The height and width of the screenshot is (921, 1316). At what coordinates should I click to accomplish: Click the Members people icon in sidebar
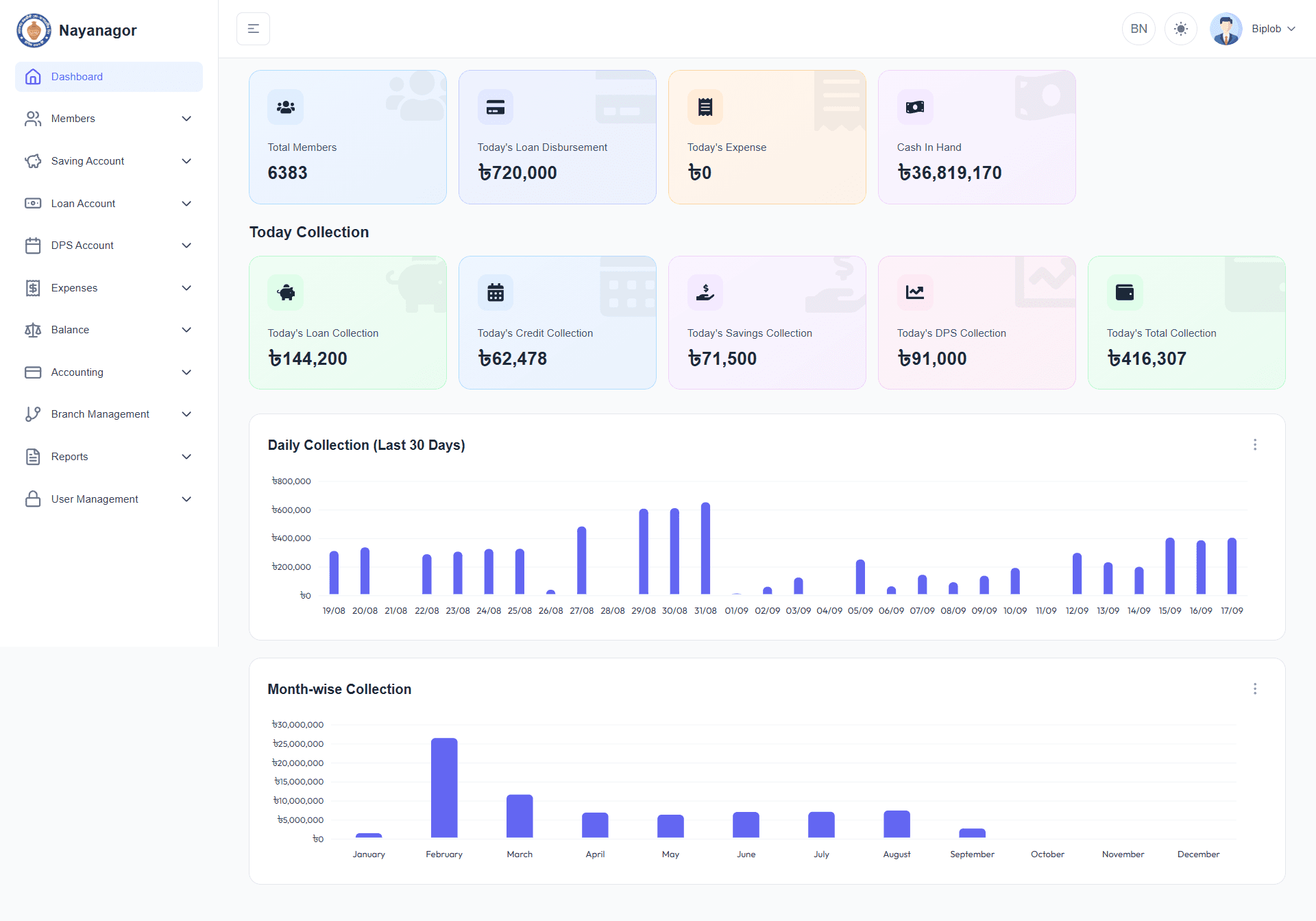coord(33,119)
